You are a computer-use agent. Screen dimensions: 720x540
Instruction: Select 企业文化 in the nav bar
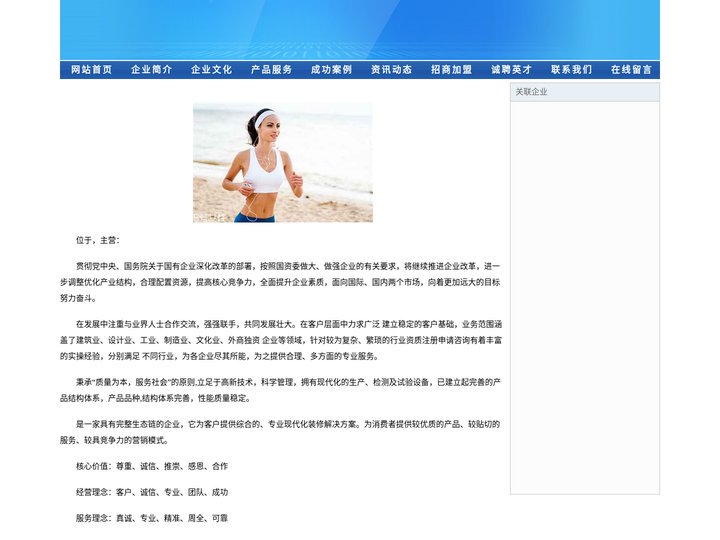click(x=211, y=70)
